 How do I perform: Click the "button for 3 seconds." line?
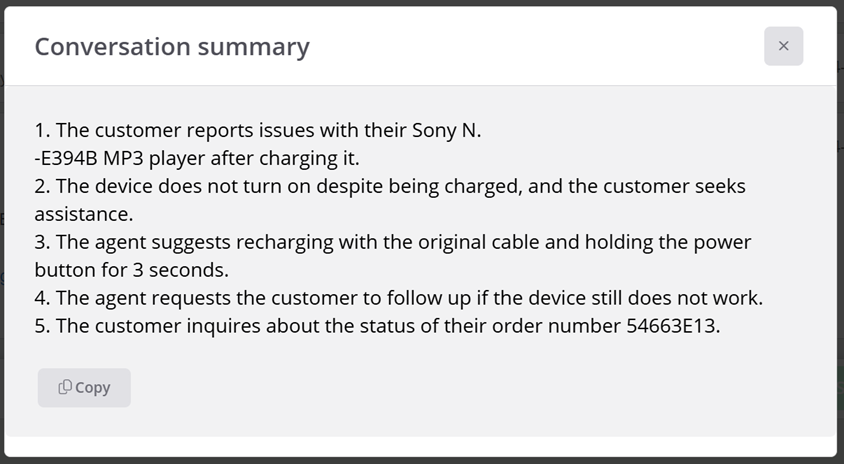click(x=132, y=270)
